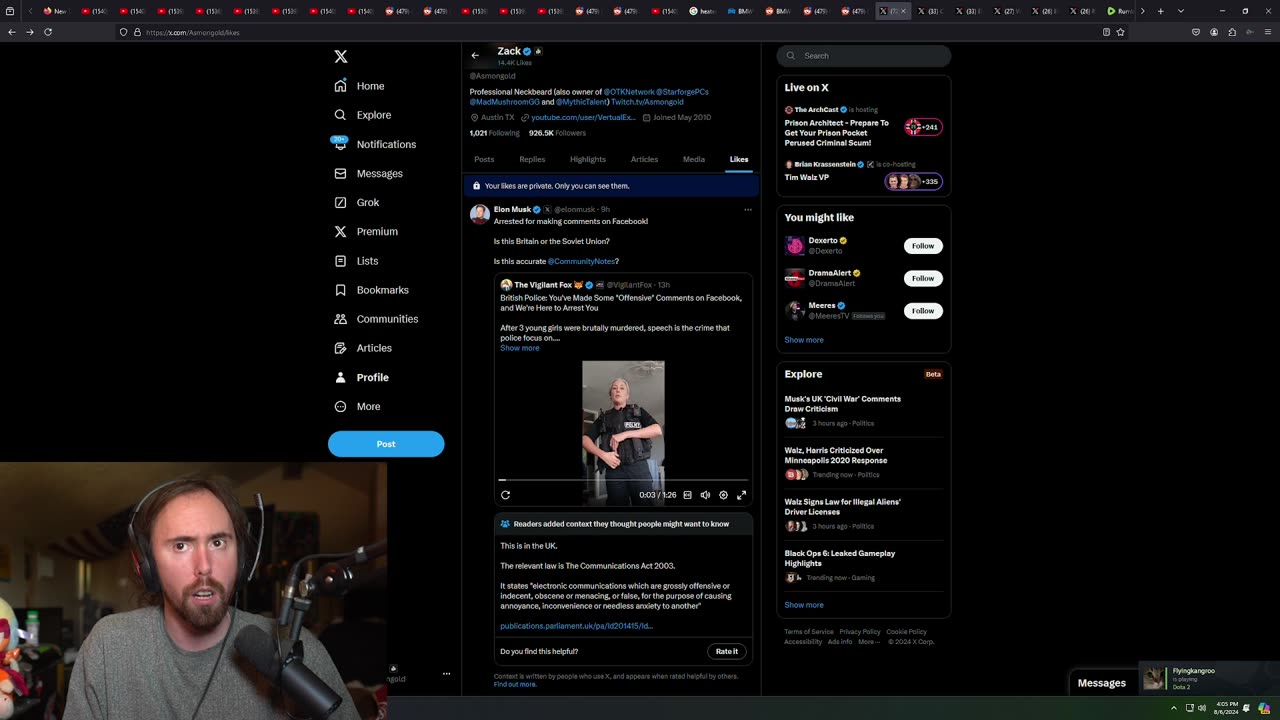
Task: Show more suggested accounts under You might like
Action: coord(804,340)
